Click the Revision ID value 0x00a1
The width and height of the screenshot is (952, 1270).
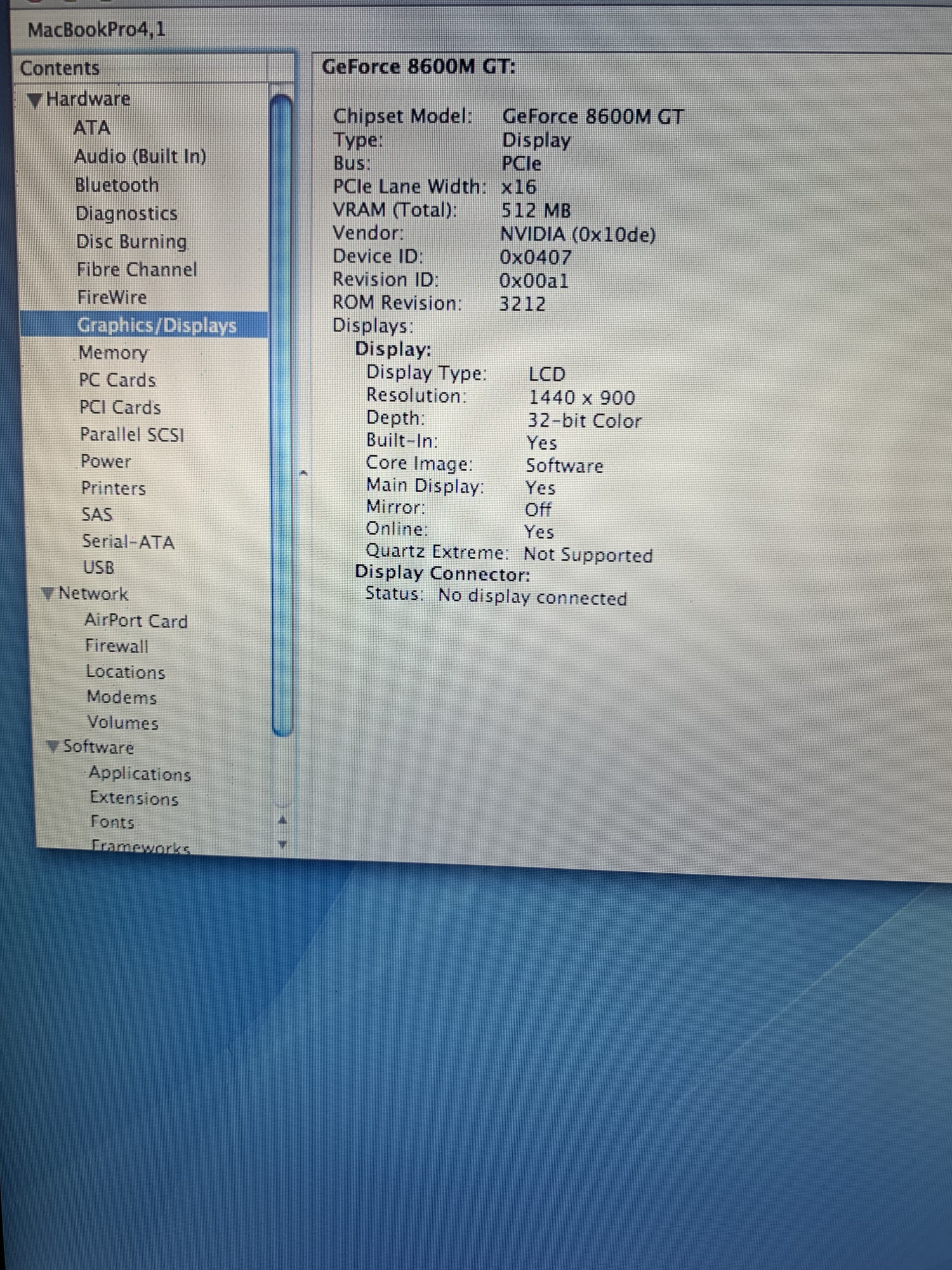pos(534,280)
